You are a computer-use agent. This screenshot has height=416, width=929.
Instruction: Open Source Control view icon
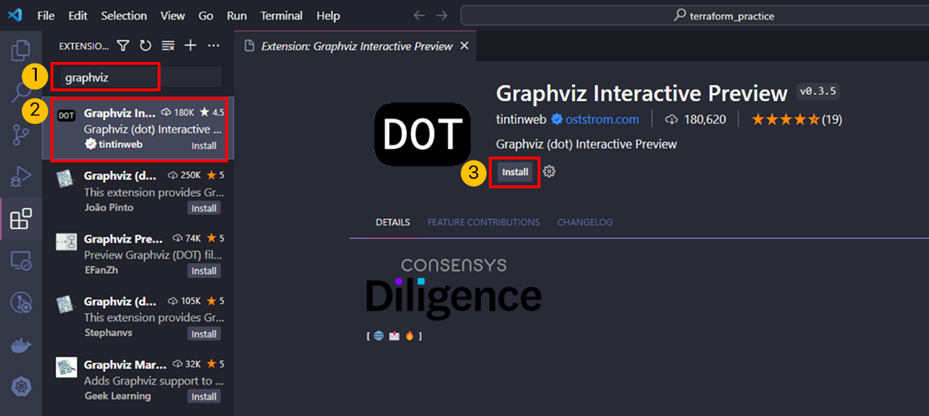click(x=21, y=135)
